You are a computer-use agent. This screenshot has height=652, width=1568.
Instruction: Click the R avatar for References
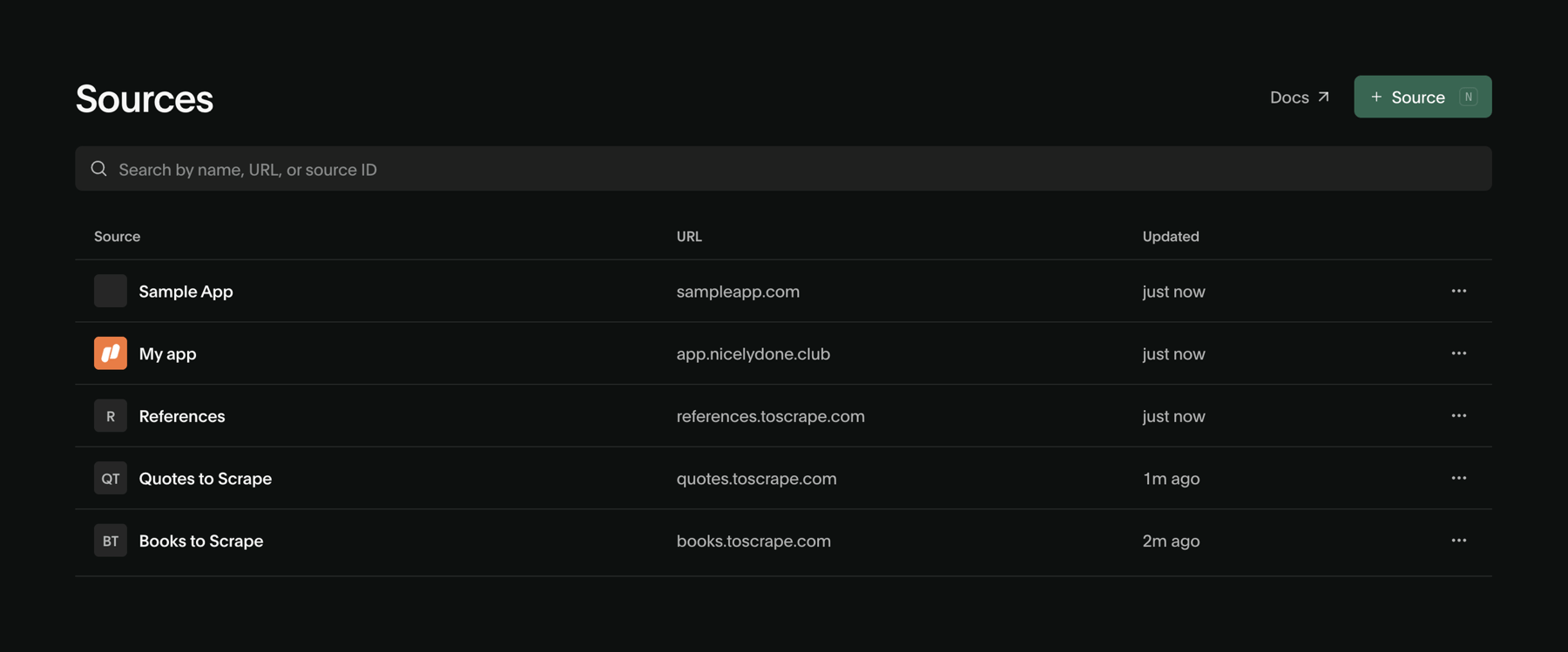tap(111, 416)
